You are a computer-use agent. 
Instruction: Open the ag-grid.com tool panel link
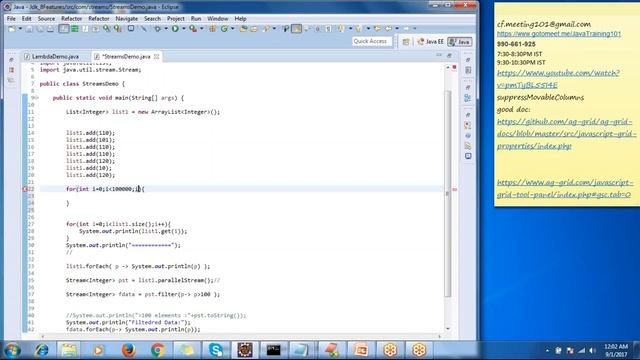tap(565, 189)
